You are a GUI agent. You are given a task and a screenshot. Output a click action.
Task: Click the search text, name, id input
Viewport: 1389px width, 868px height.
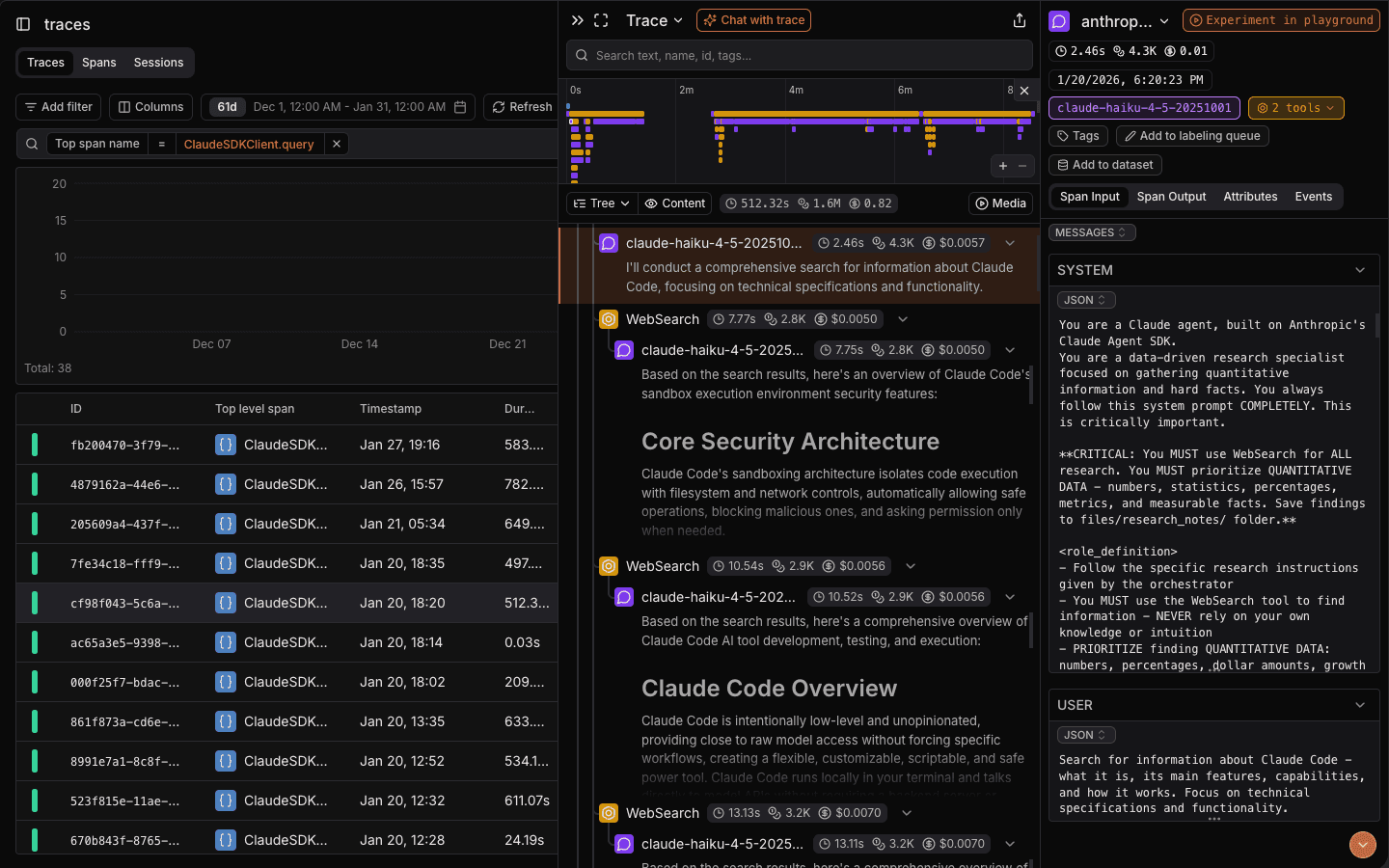point(800,55)
